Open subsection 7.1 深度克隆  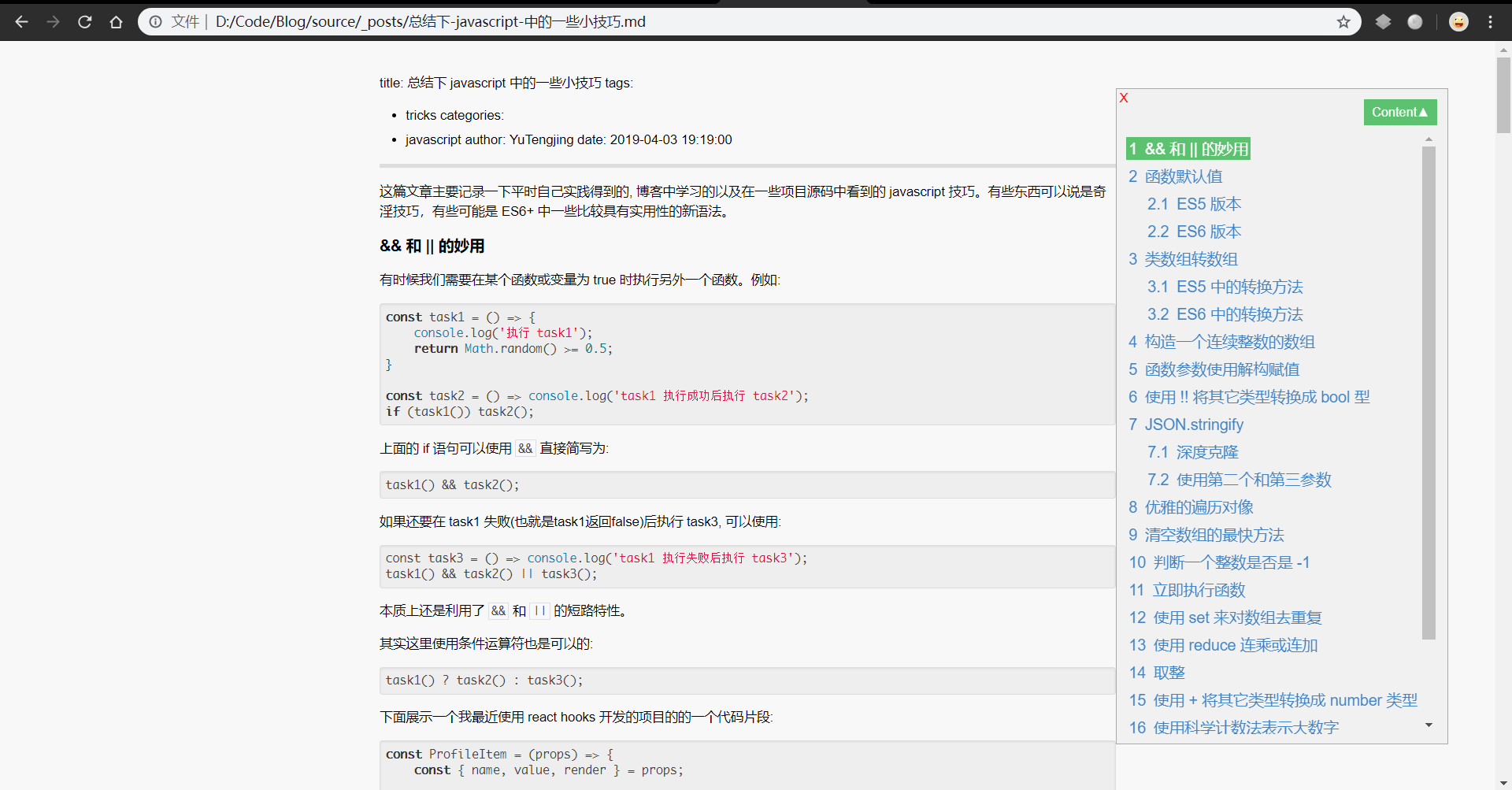[1192, 452]
